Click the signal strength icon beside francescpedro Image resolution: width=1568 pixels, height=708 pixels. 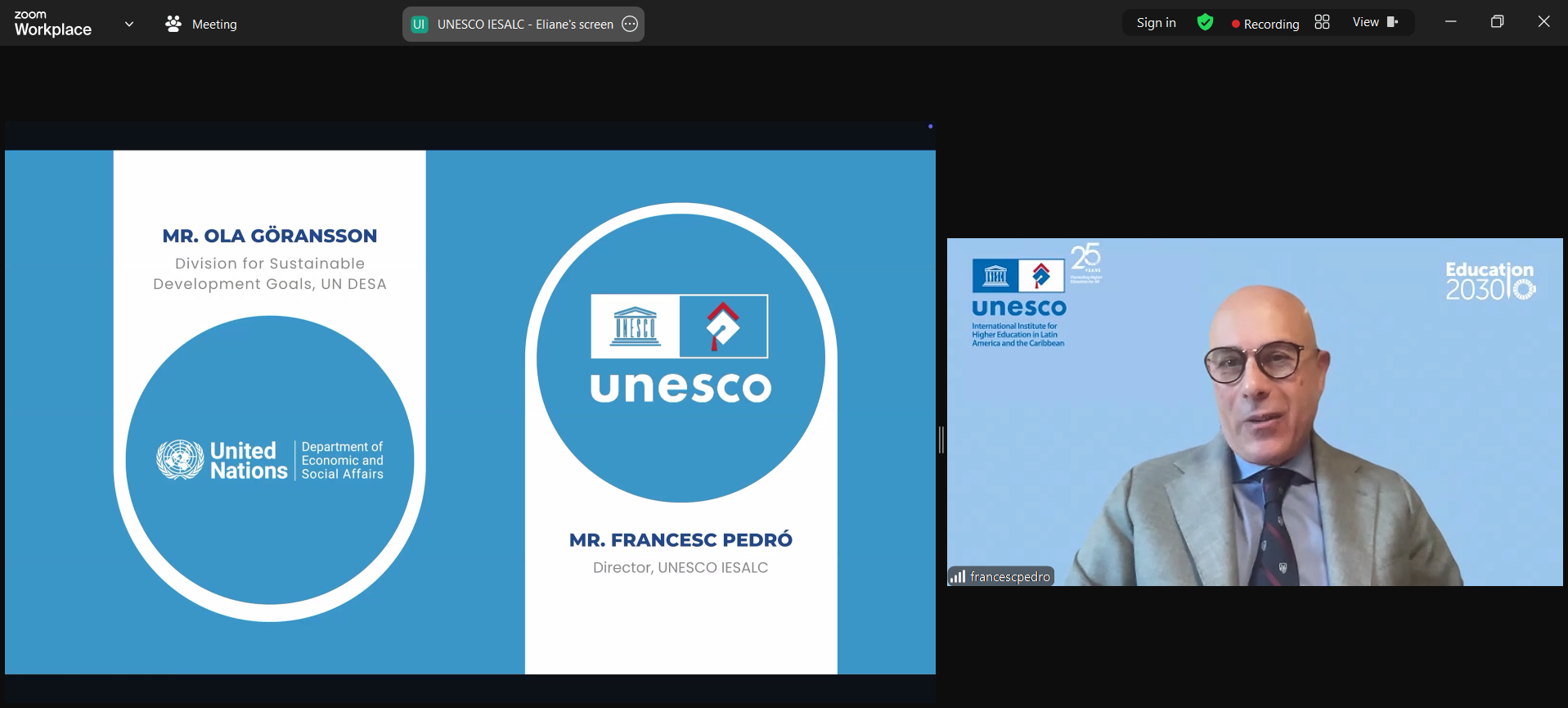coord(958,577)
